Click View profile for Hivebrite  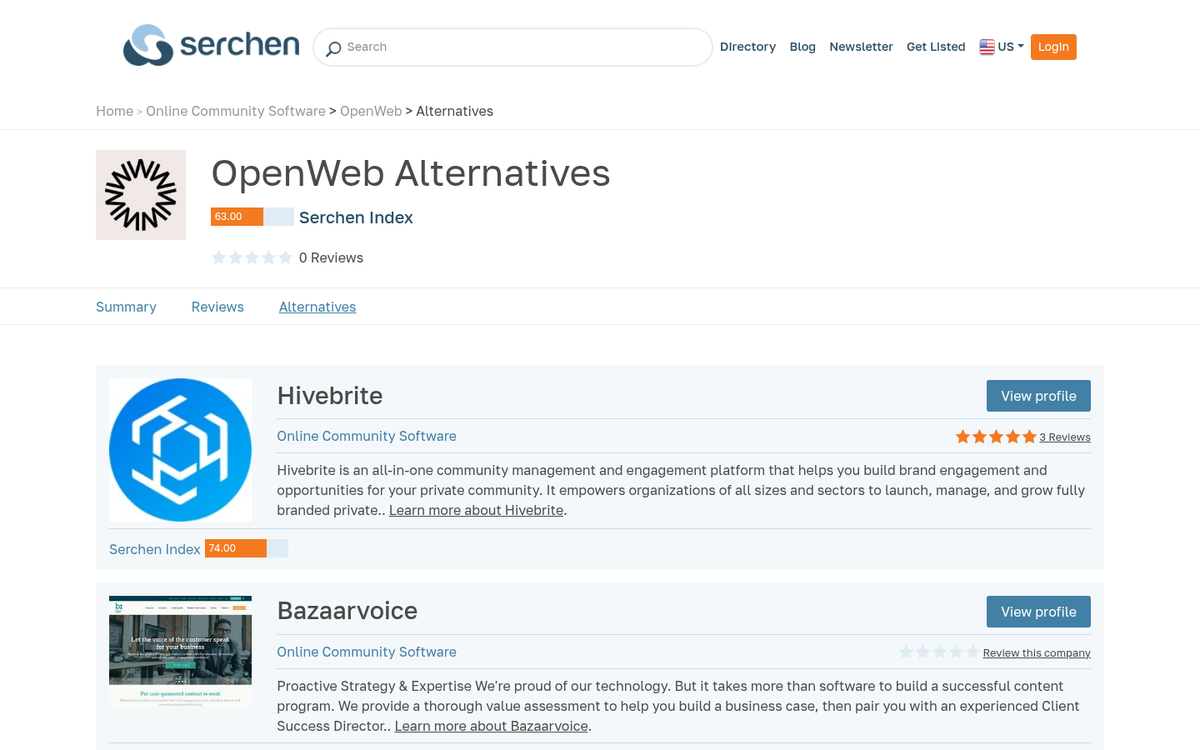point(1038,395)
